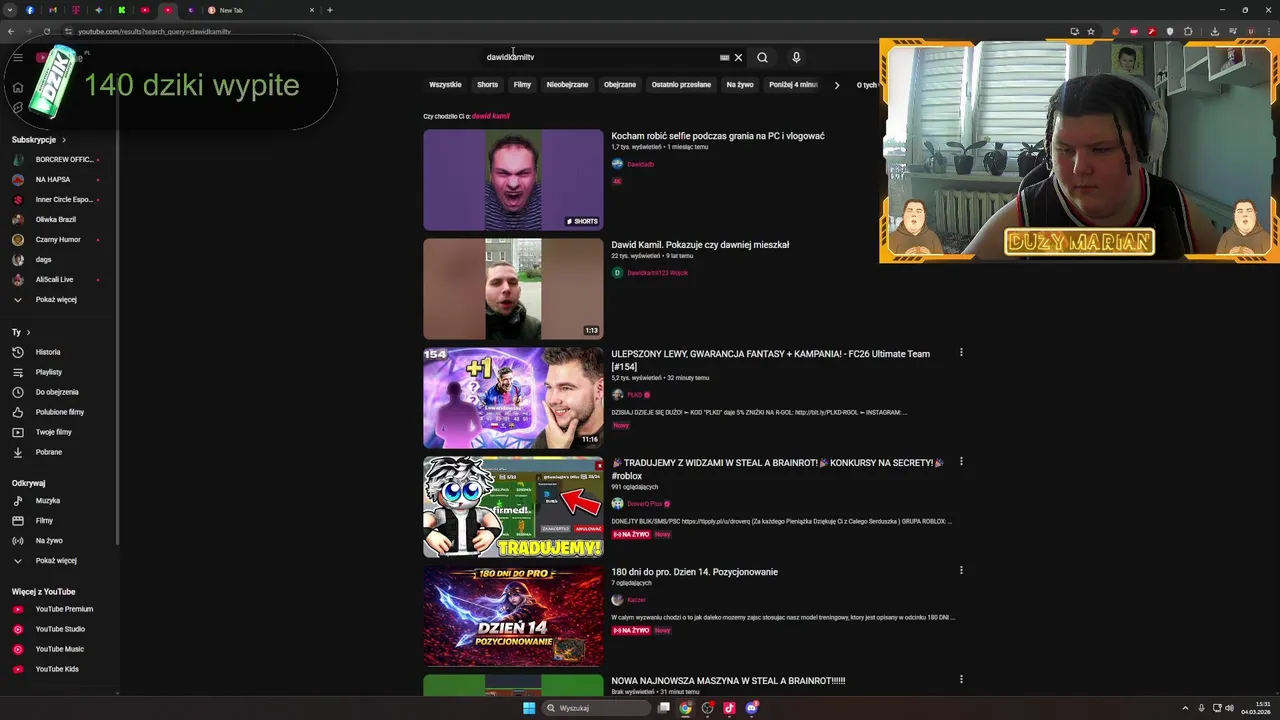1280x720 pixels.
Task: Select the Ostatnio przesłane filter chip
Action: (681, 85)
